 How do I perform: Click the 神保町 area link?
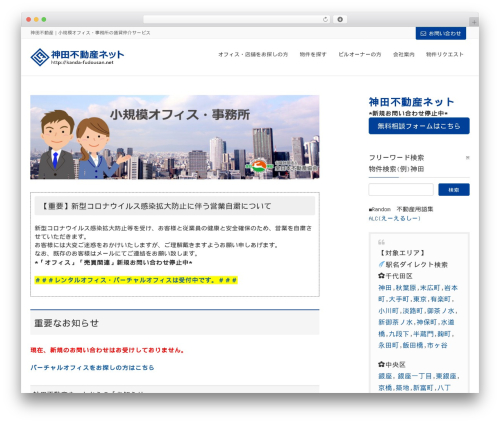(x=426, y=322)
